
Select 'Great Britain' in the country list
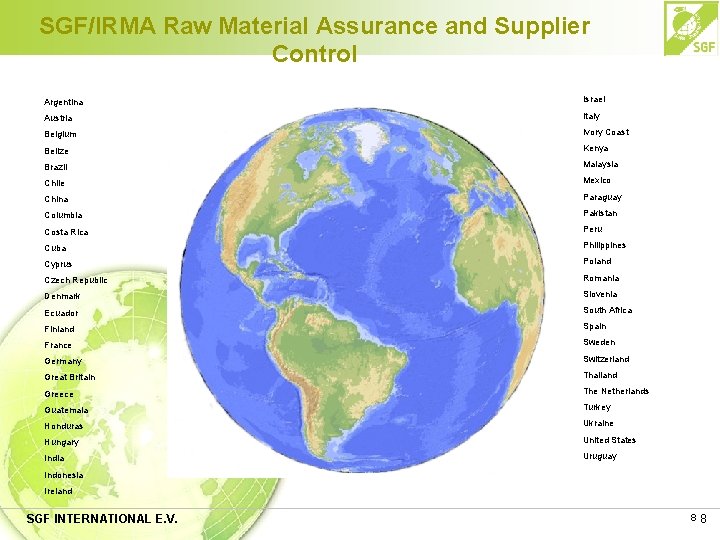[x=70, y=377]
